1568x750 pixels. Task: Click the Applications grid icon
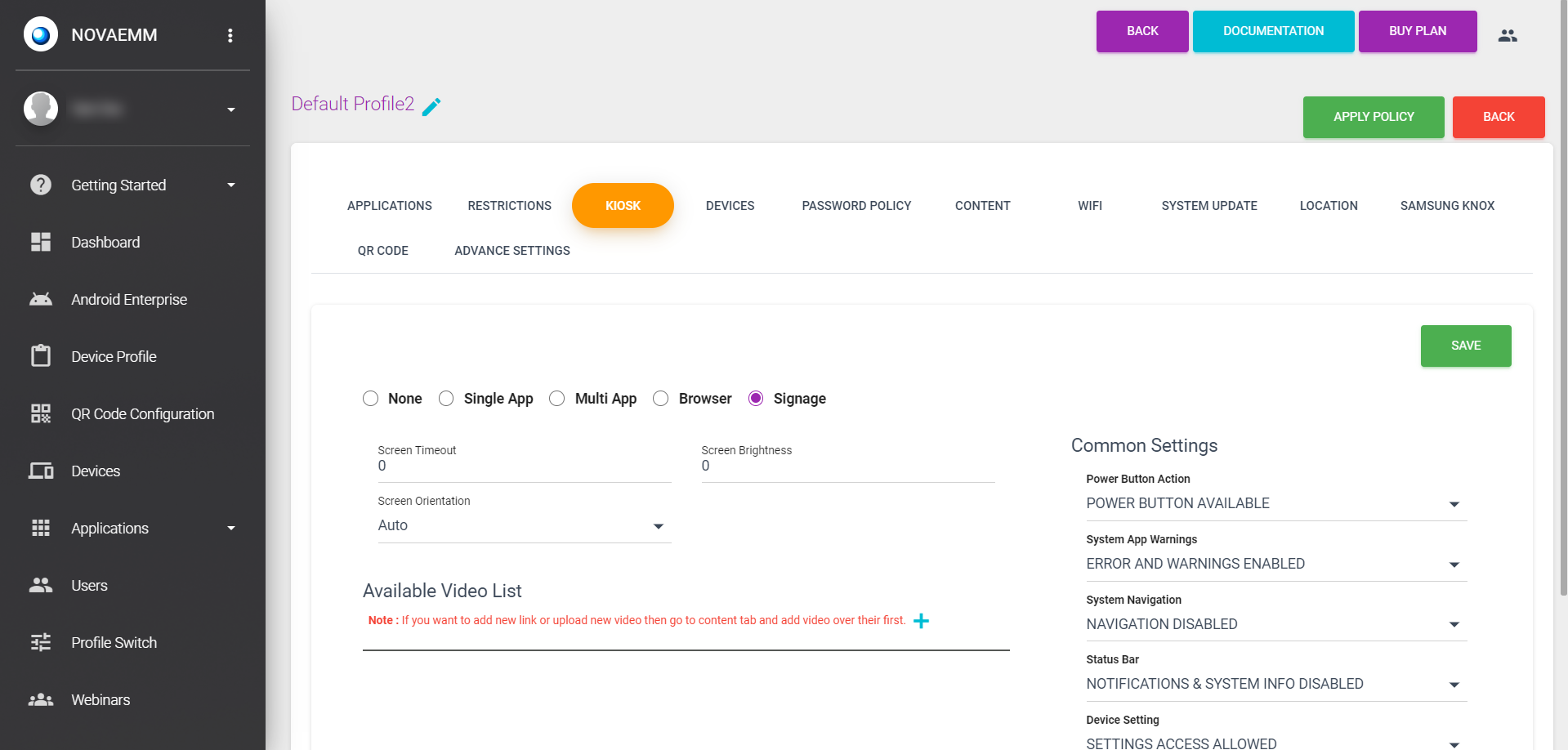pos(41,528)
